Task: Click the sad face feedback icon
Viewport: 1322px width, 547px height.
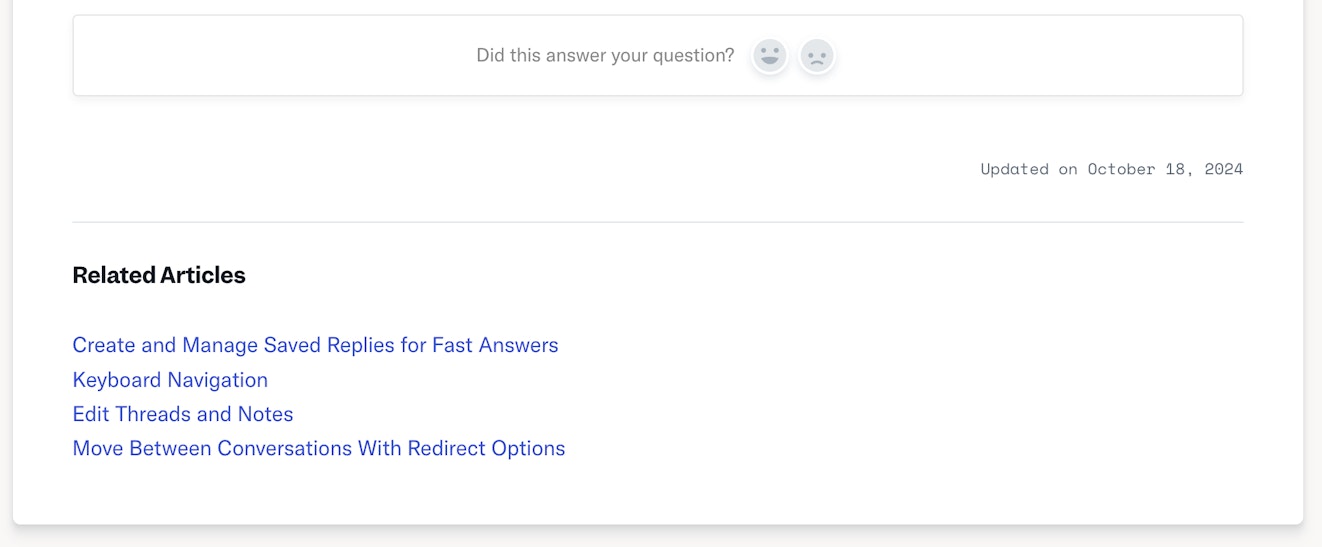Action: coord(817,56)
